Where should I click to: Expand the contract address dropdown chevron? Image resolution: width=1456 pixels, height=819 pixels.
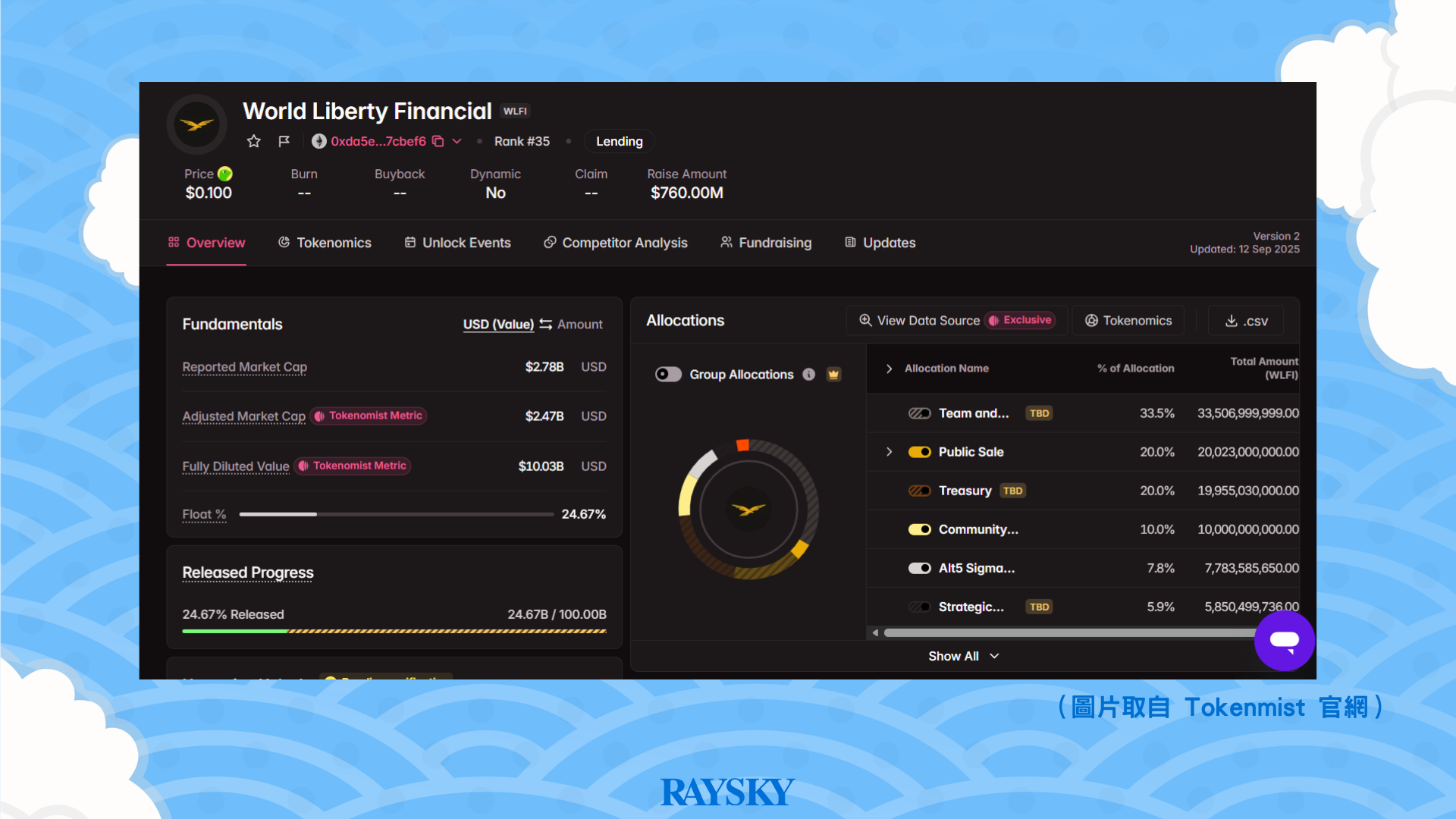[457, 141]
